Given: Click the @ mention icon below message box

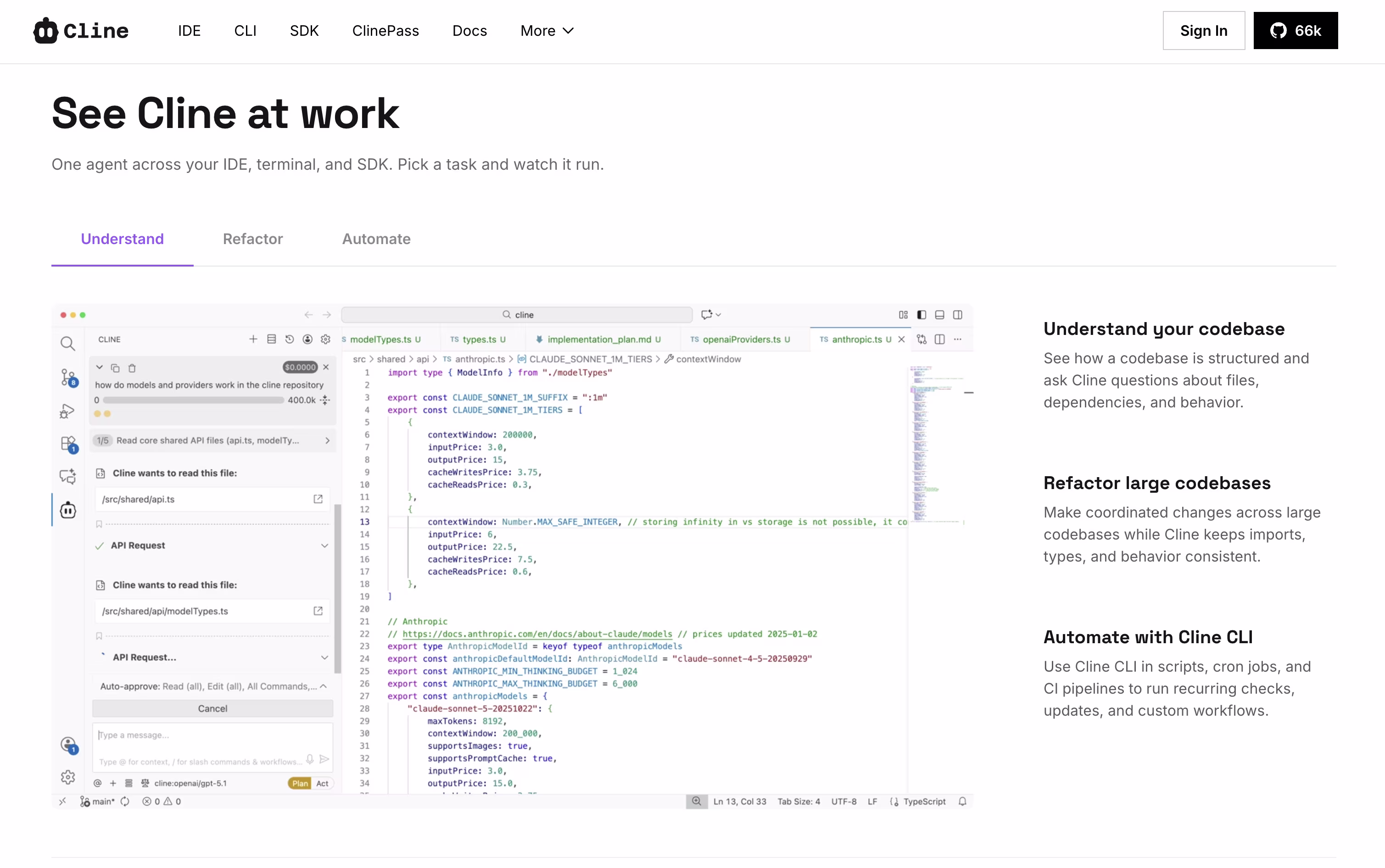Looking at the screenshot, I should 98,783.
